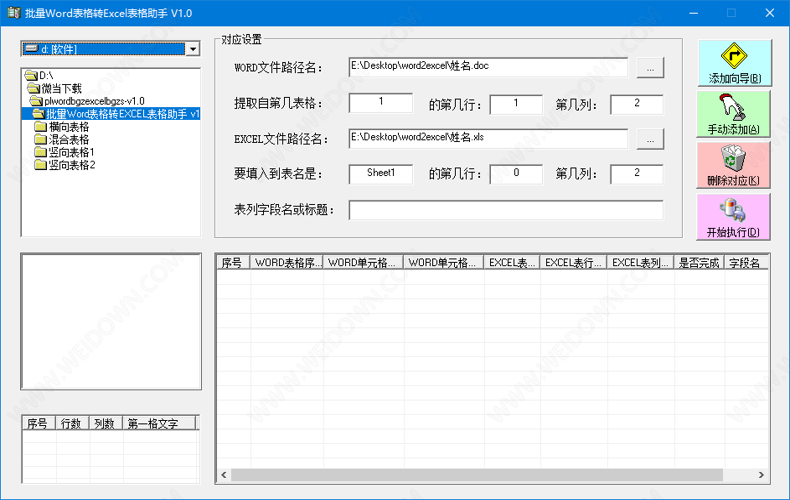Click the Word row number field
The image size is (790, 500).
pyautogui.click(x=516, y=104)
